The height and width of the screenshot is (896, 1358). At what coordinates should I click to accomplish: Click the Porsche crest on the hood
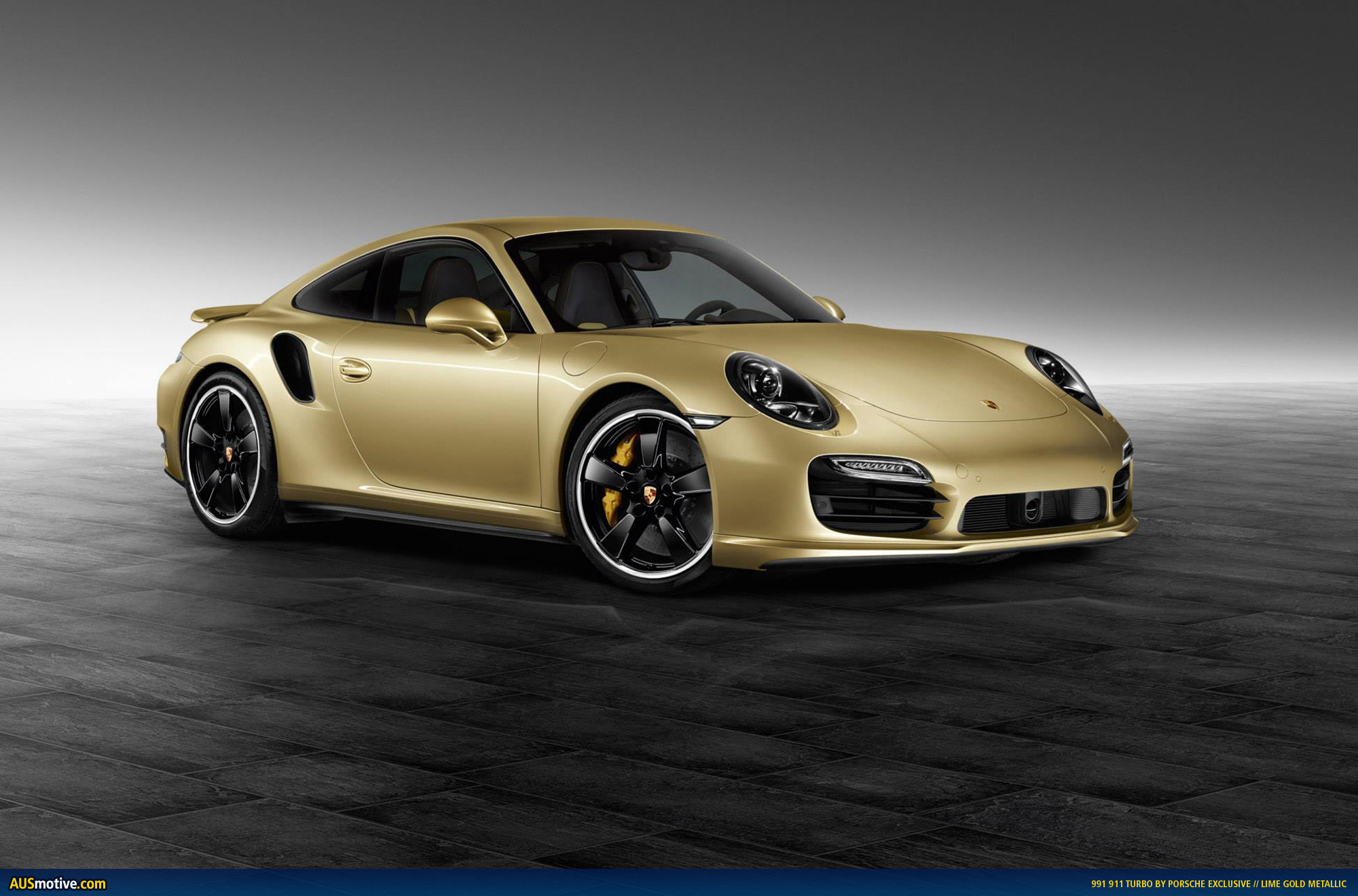click(990, 405)
